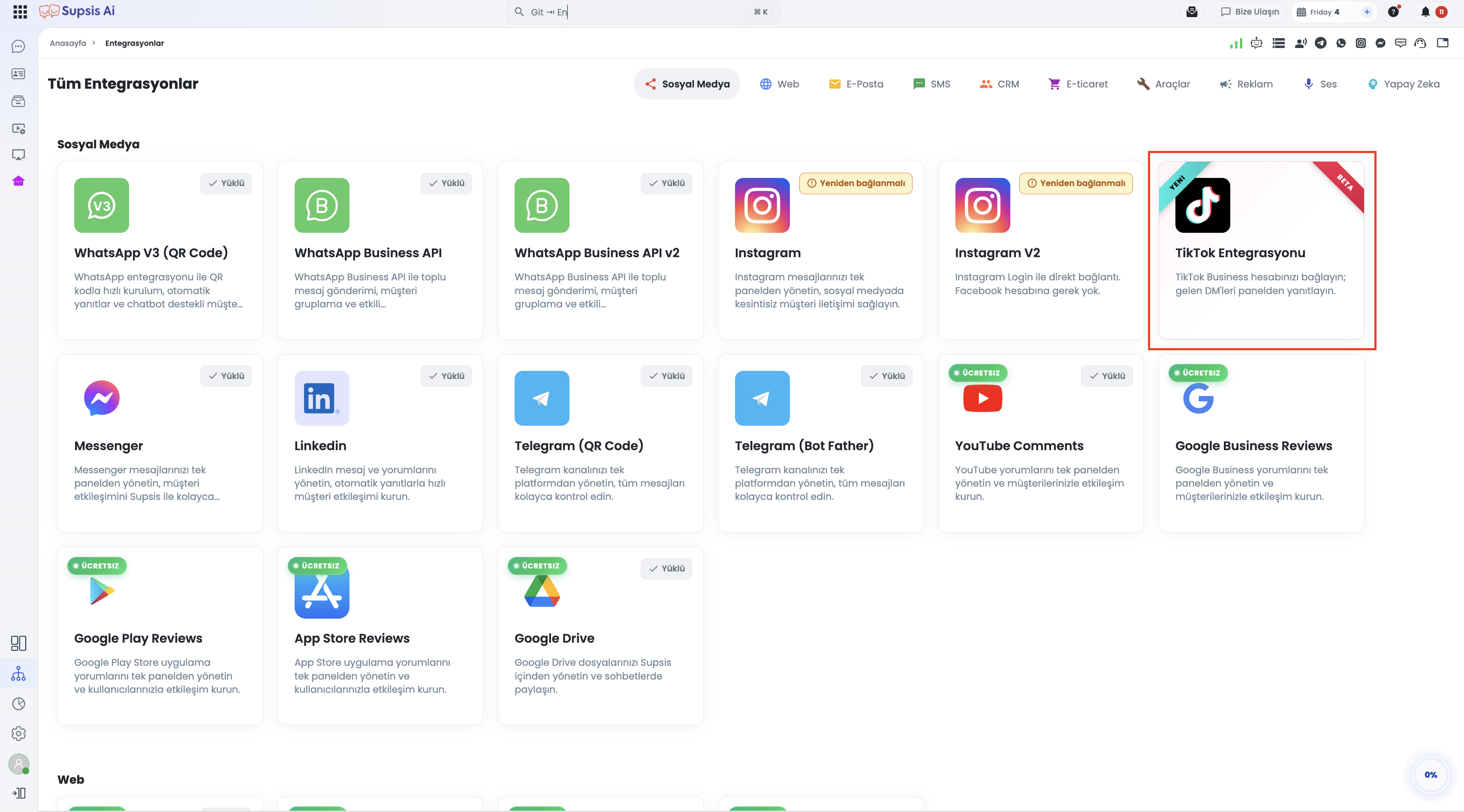
Task: Open the Google Business Reviews card
Action: click(1261, 443)
